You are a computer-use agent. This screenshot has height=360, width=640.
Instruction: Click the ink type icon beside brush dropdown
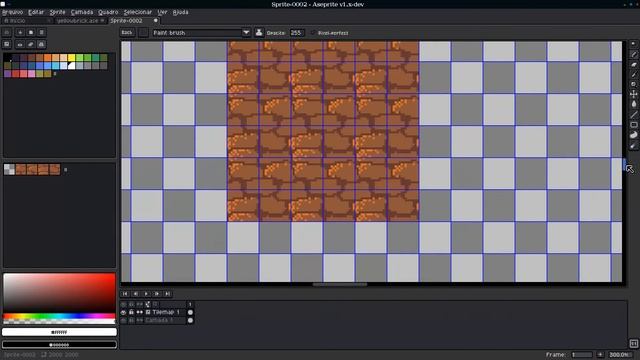click(259, 33)
